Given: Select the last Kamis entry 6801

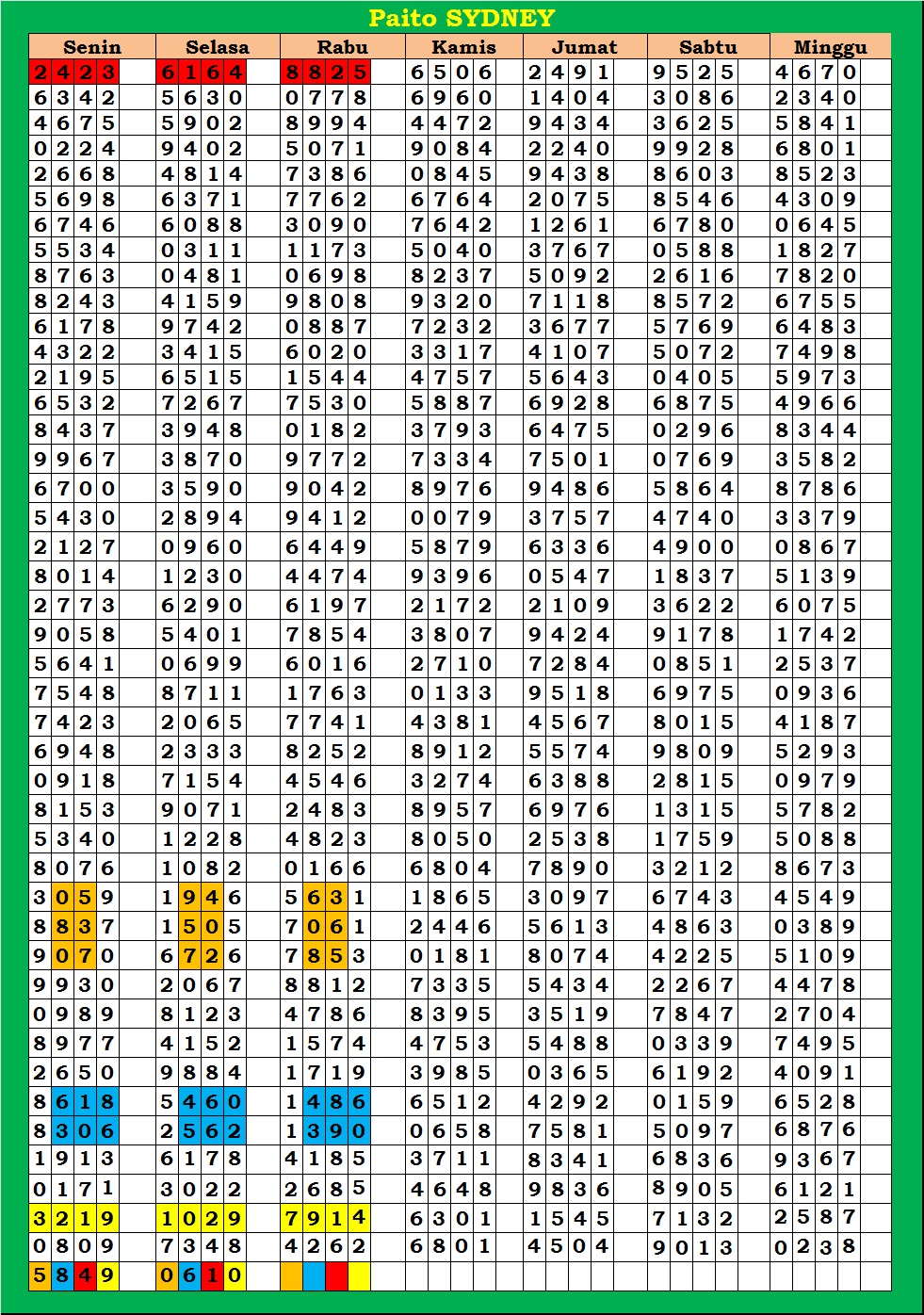Looking at the screenshot, I should point(450,1246).
